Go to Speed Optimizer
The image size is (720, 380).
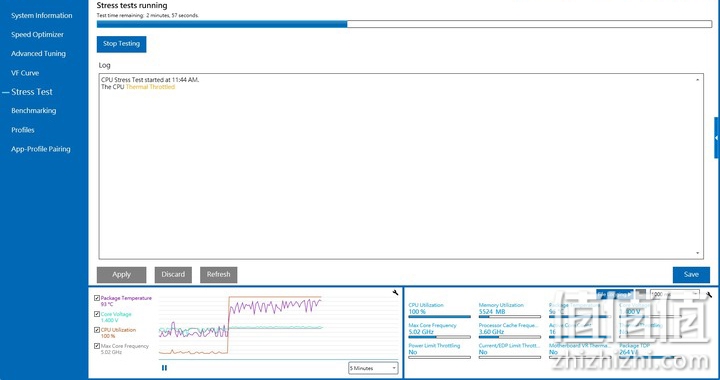[37, 34]
